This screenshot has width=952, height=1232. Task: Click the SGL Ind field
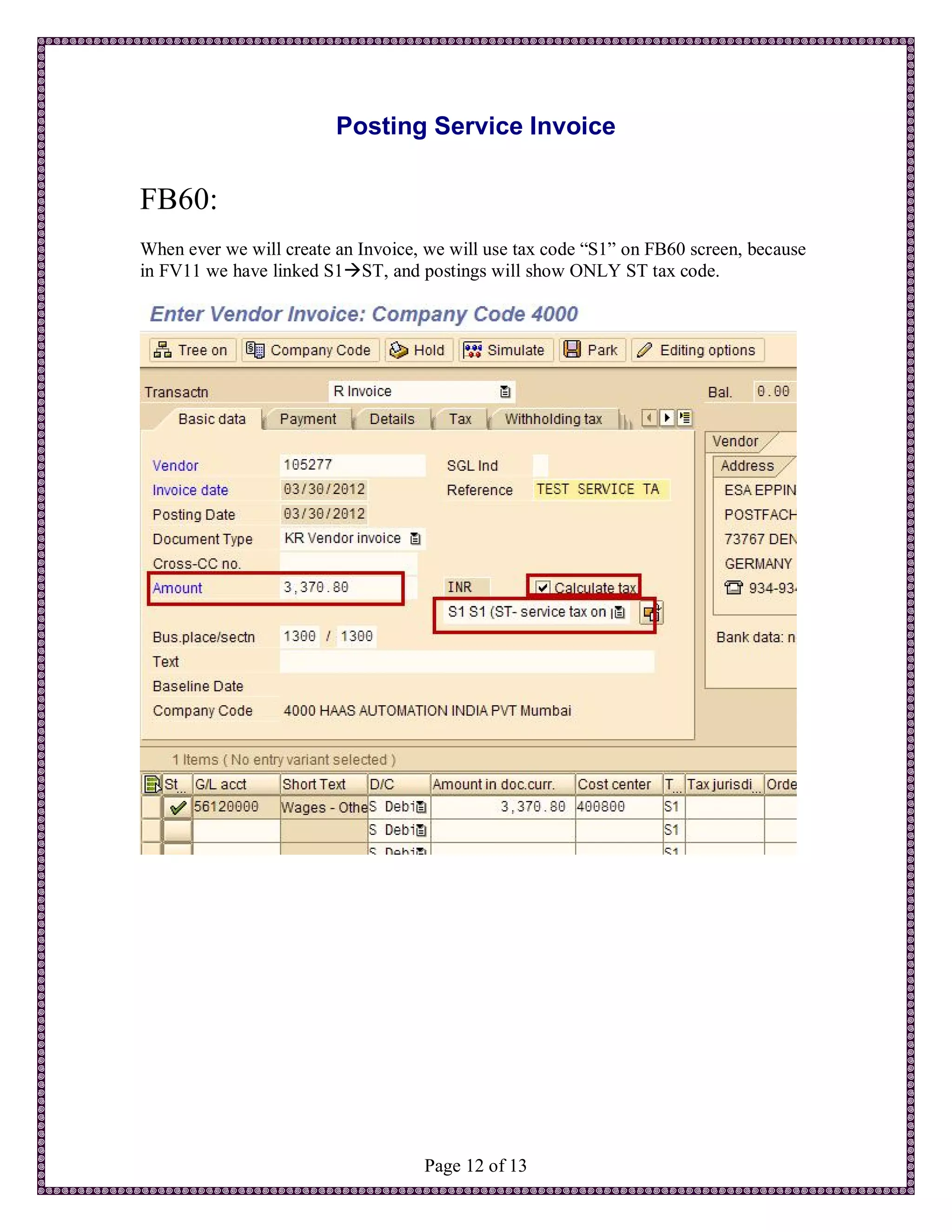pyautogui.click(x=540, y=465)
